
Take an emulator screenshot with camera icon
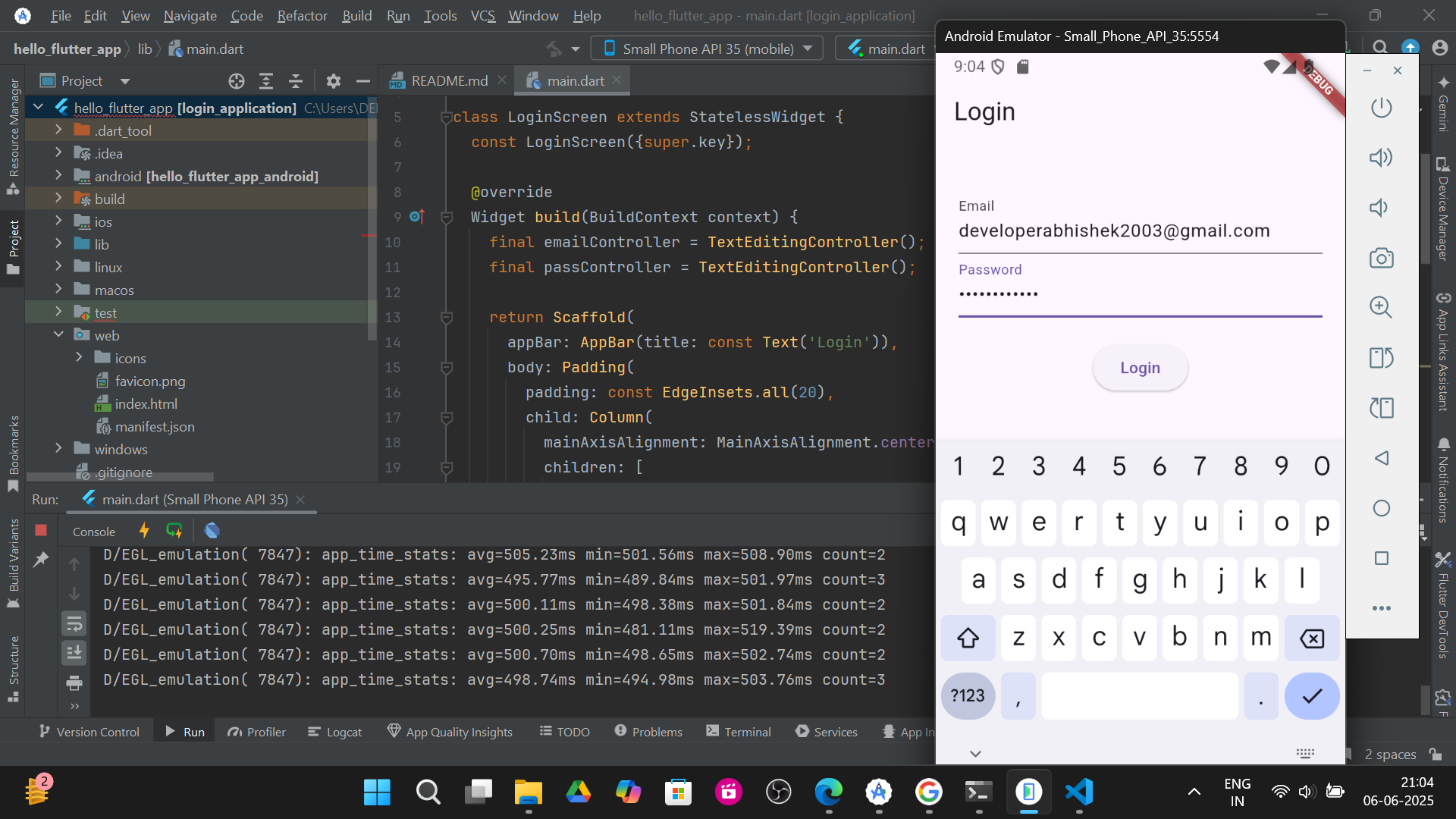1381,259
